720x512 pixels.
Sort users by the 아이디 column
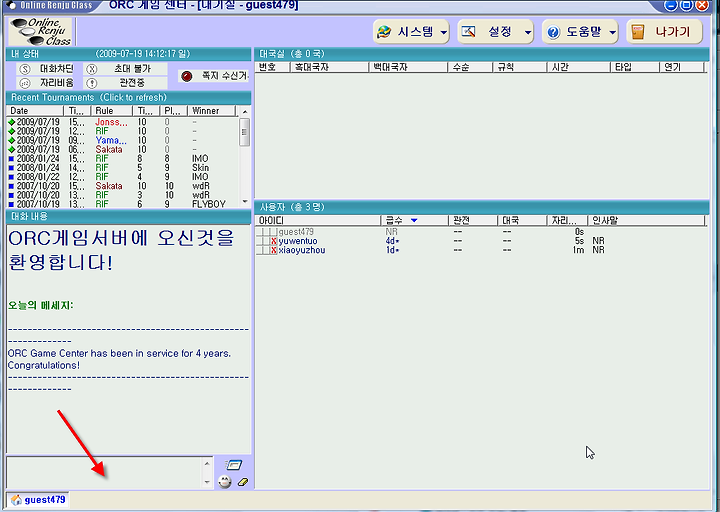(x=318, y=220)
